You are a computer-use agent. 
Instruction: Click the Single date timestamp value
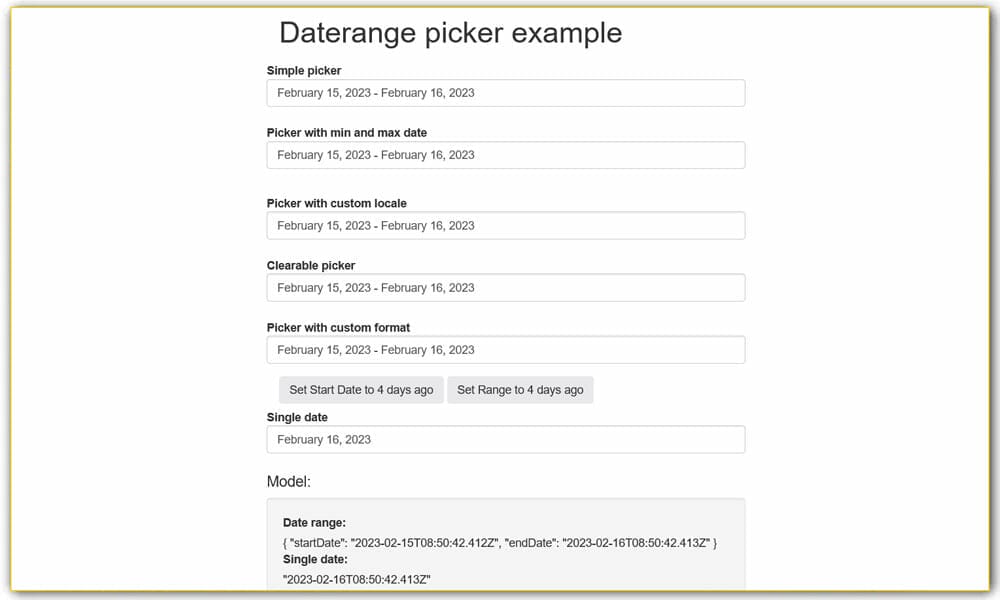point(355,578)
